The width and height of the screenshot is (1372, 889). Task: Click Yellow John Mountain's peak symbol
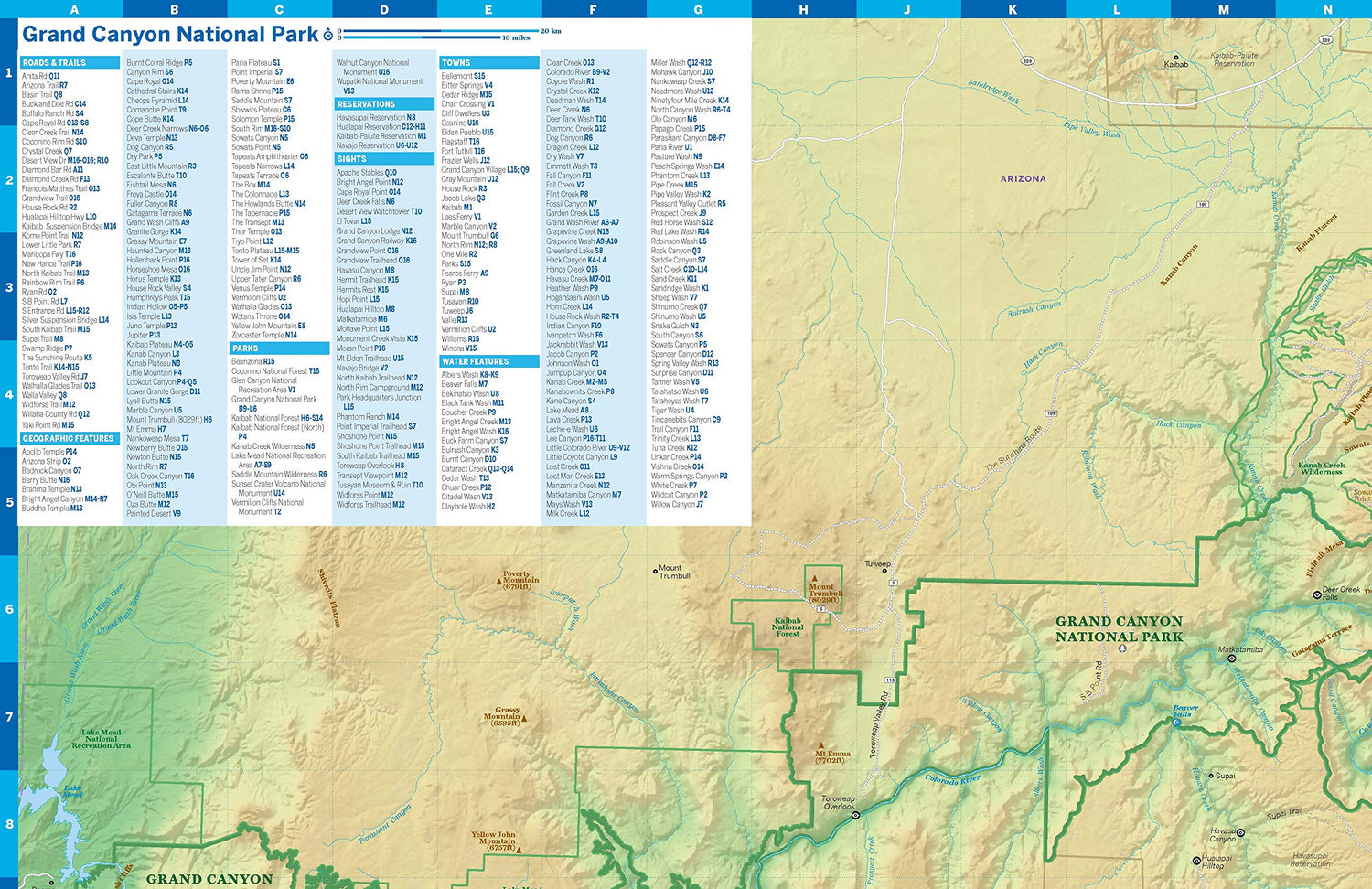(519, 850)
